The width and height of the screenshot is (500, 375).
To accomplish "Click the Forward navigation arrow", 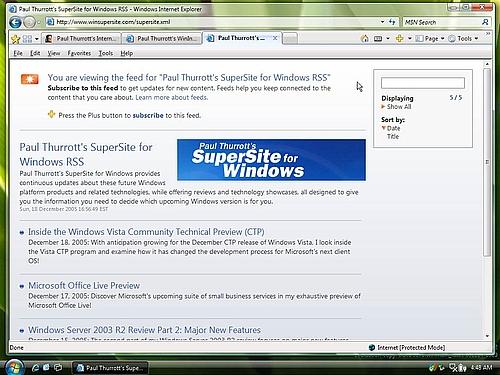I will tap(30, 22).
